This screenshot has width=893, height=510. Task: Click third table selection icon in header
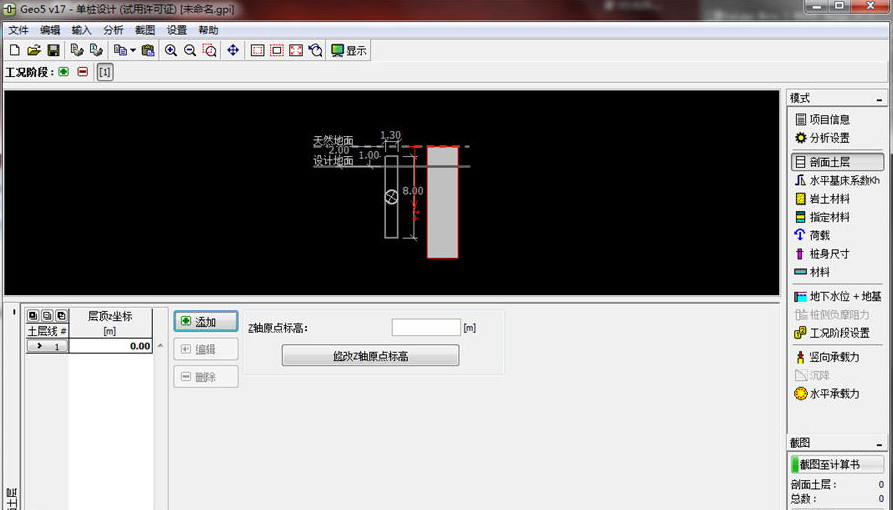(62, 315)
